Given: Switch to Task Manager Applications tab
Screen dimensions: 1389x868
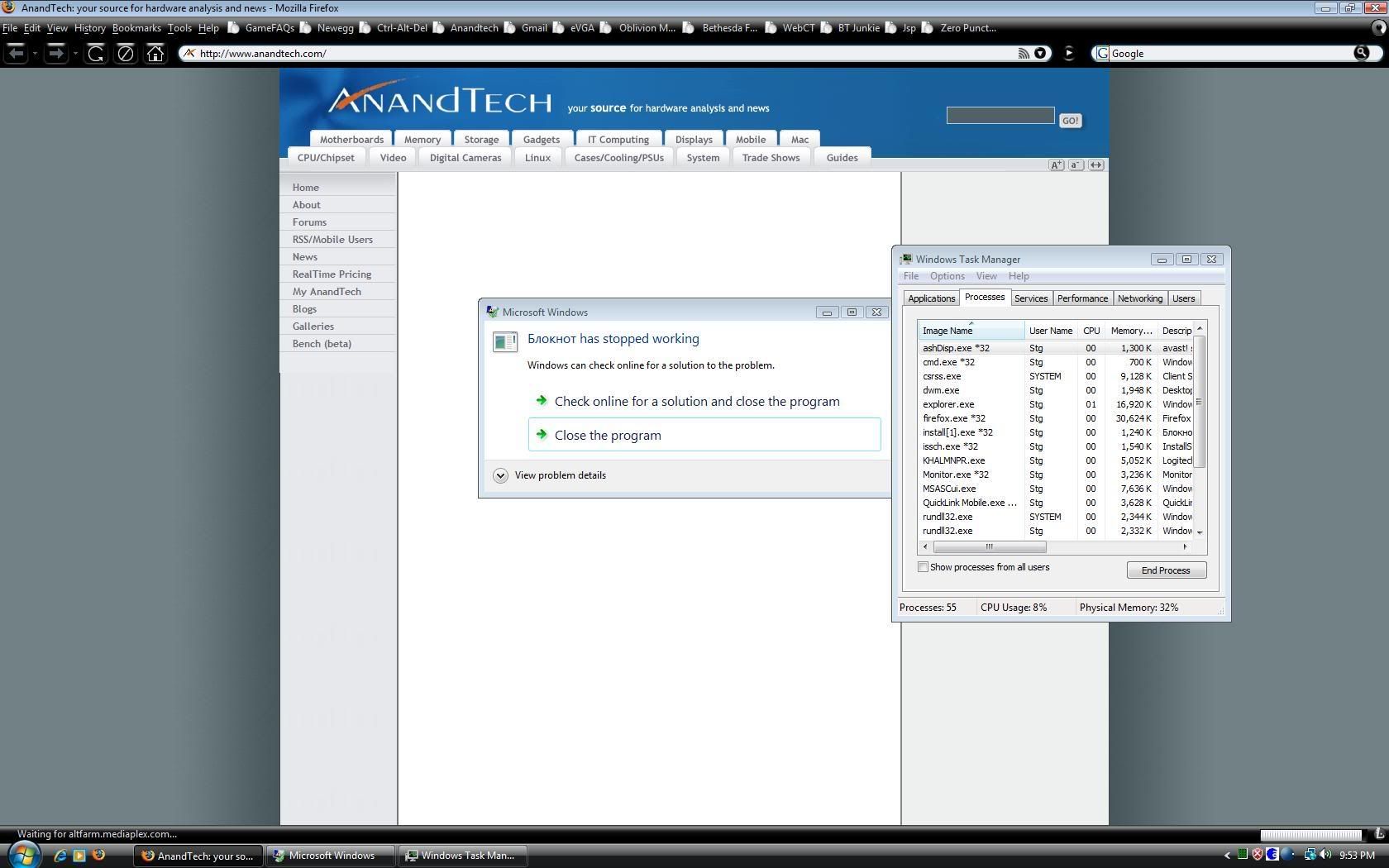Looking at the screenshot, I should pos(931,298).
